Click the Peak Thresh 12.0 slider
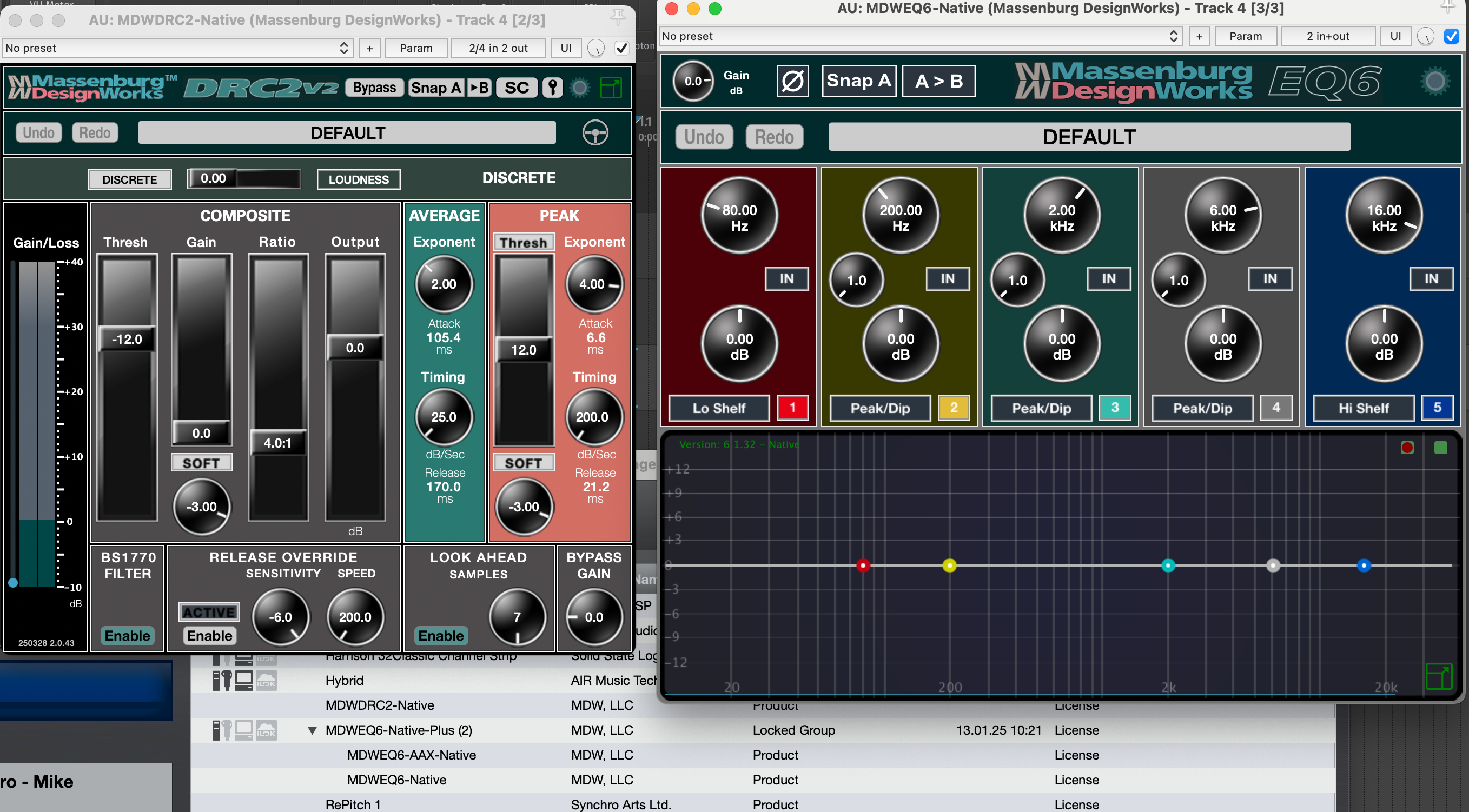 click(x=523, y=349)
